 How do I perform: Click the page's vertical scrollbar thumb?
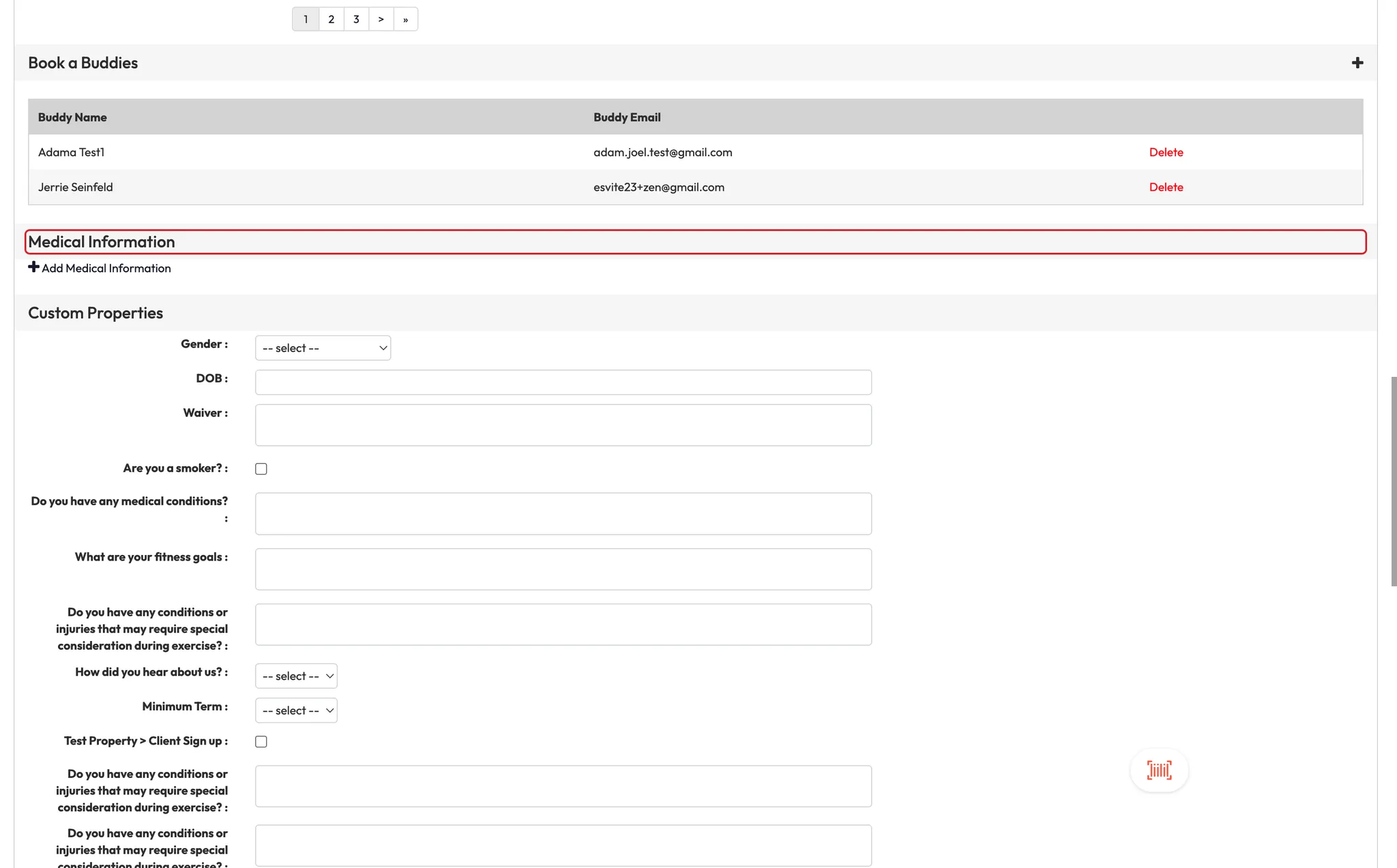tap(1394, 481)
